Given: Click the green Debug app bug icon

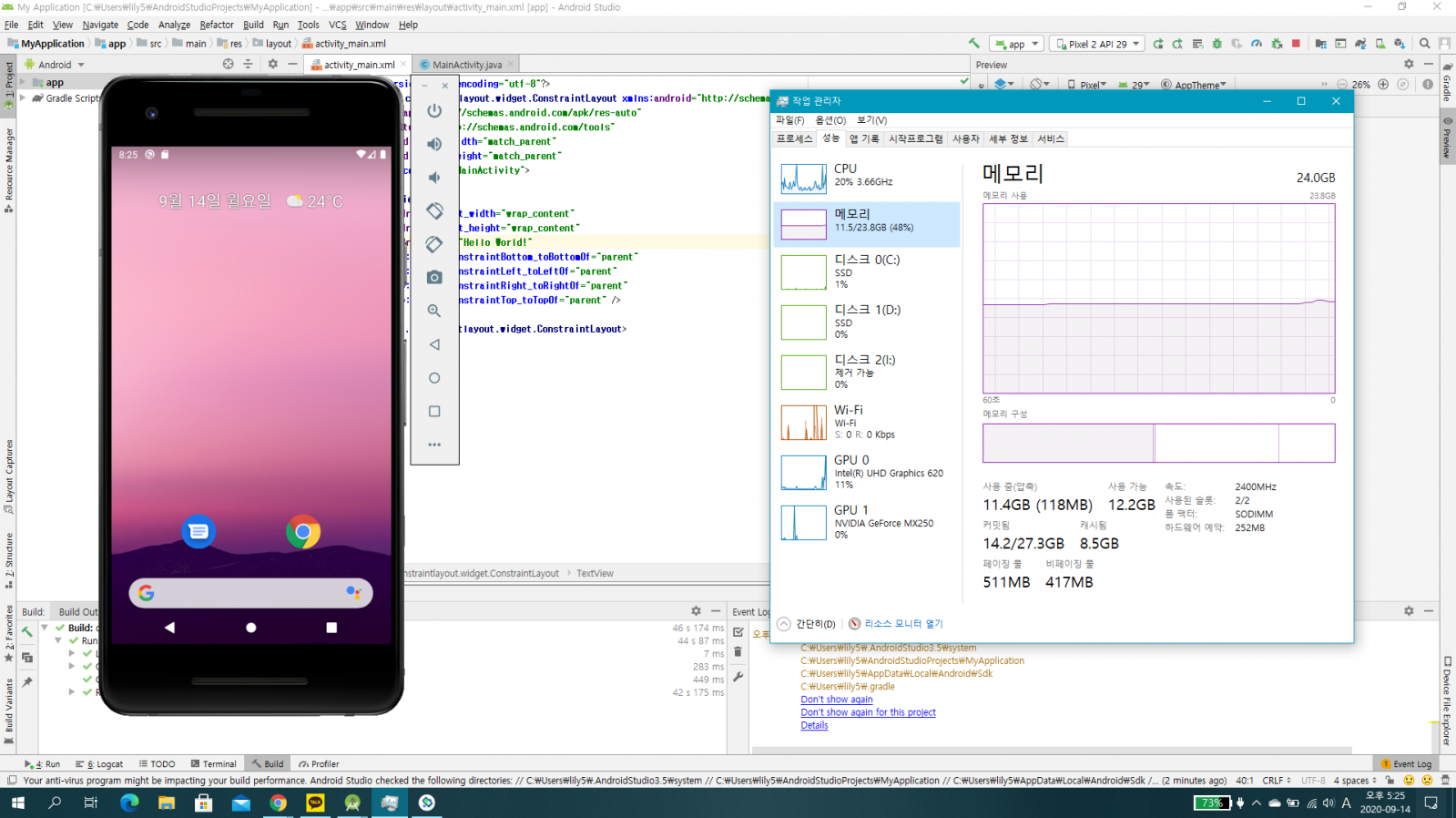Looking at the screenshot, I should 1217,44.
